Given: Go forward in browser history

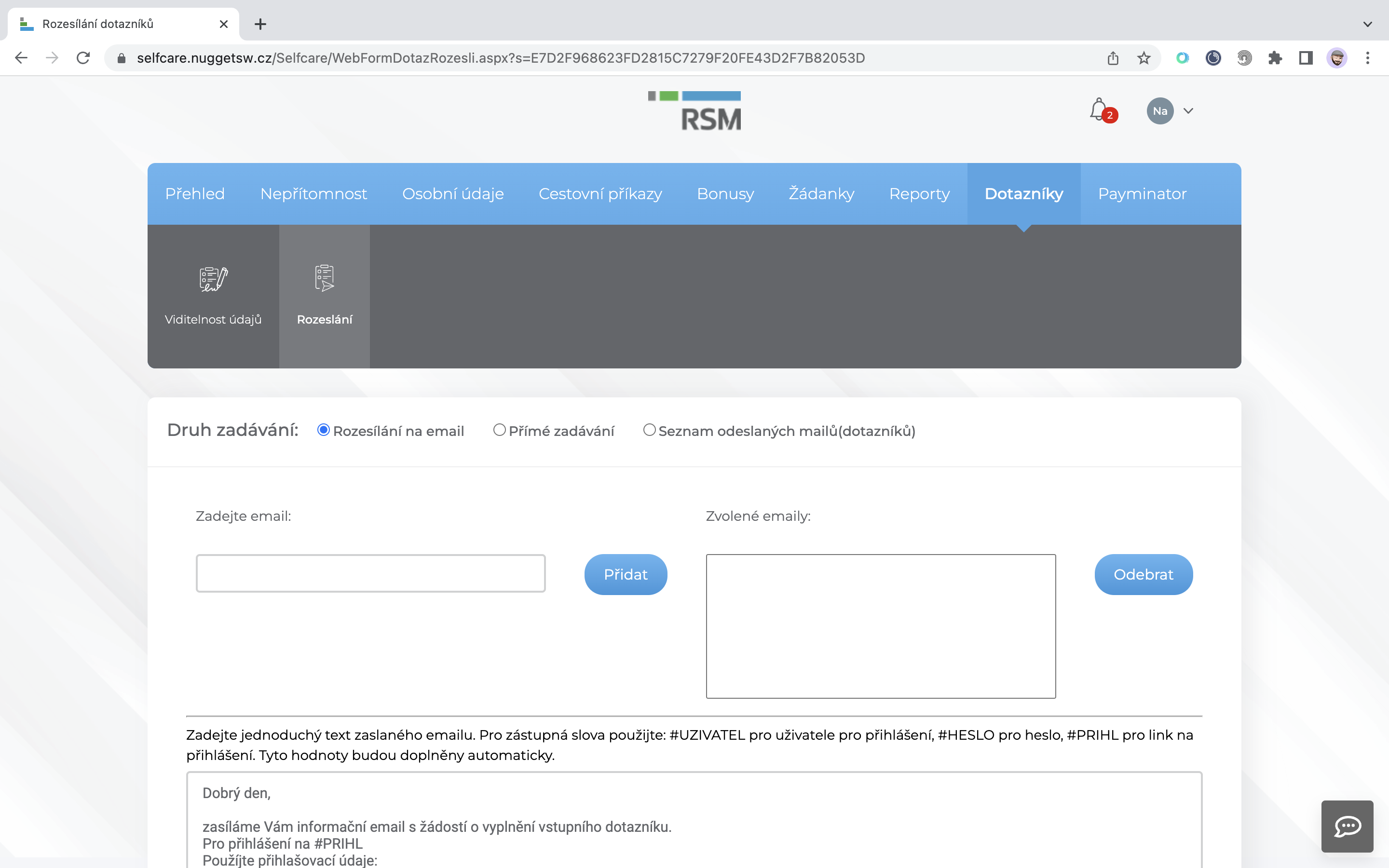Looking at the screenshot, I should tap(52, 58).
